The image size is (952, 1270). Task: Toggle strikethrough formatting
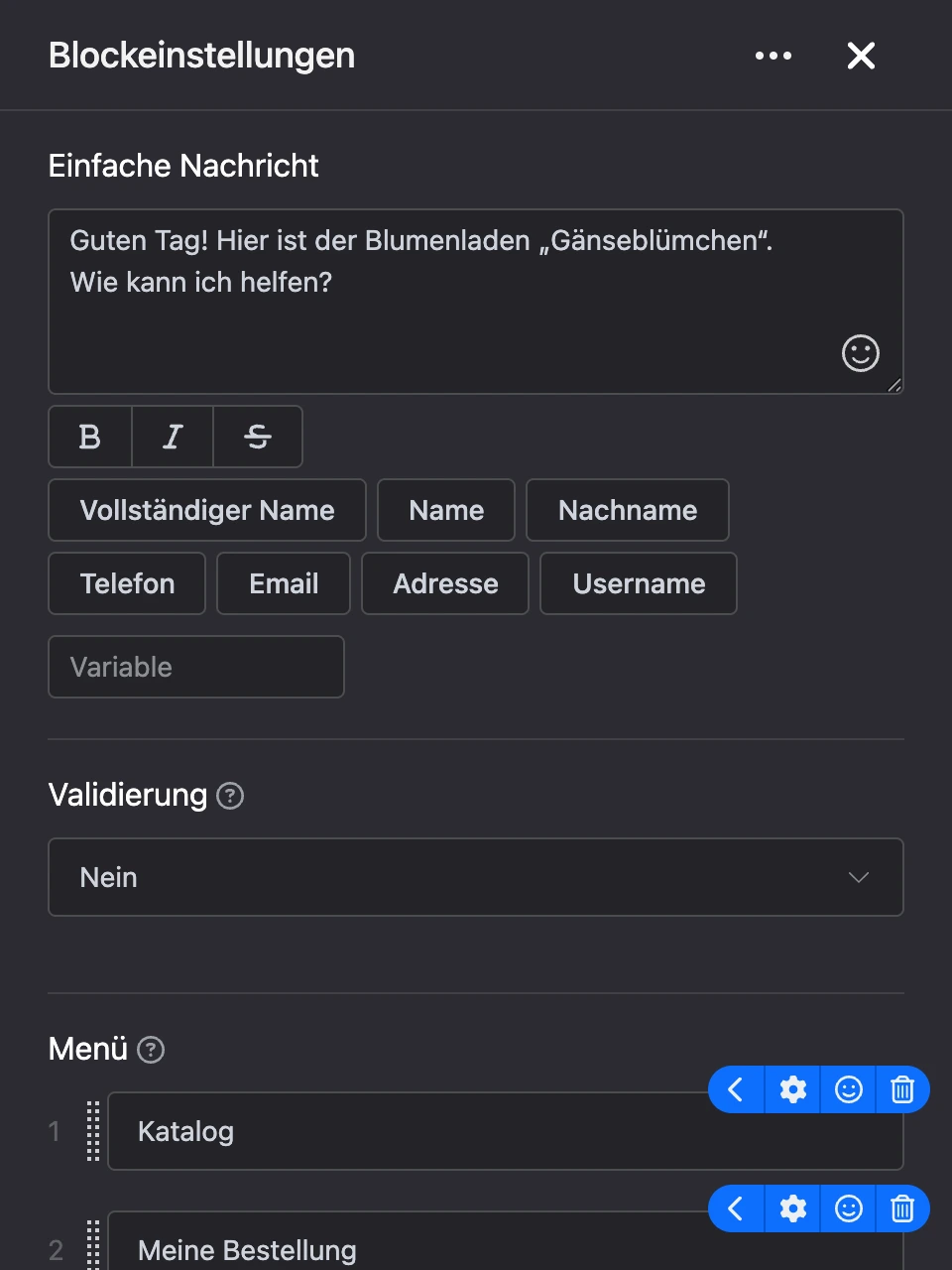[258, 437]
